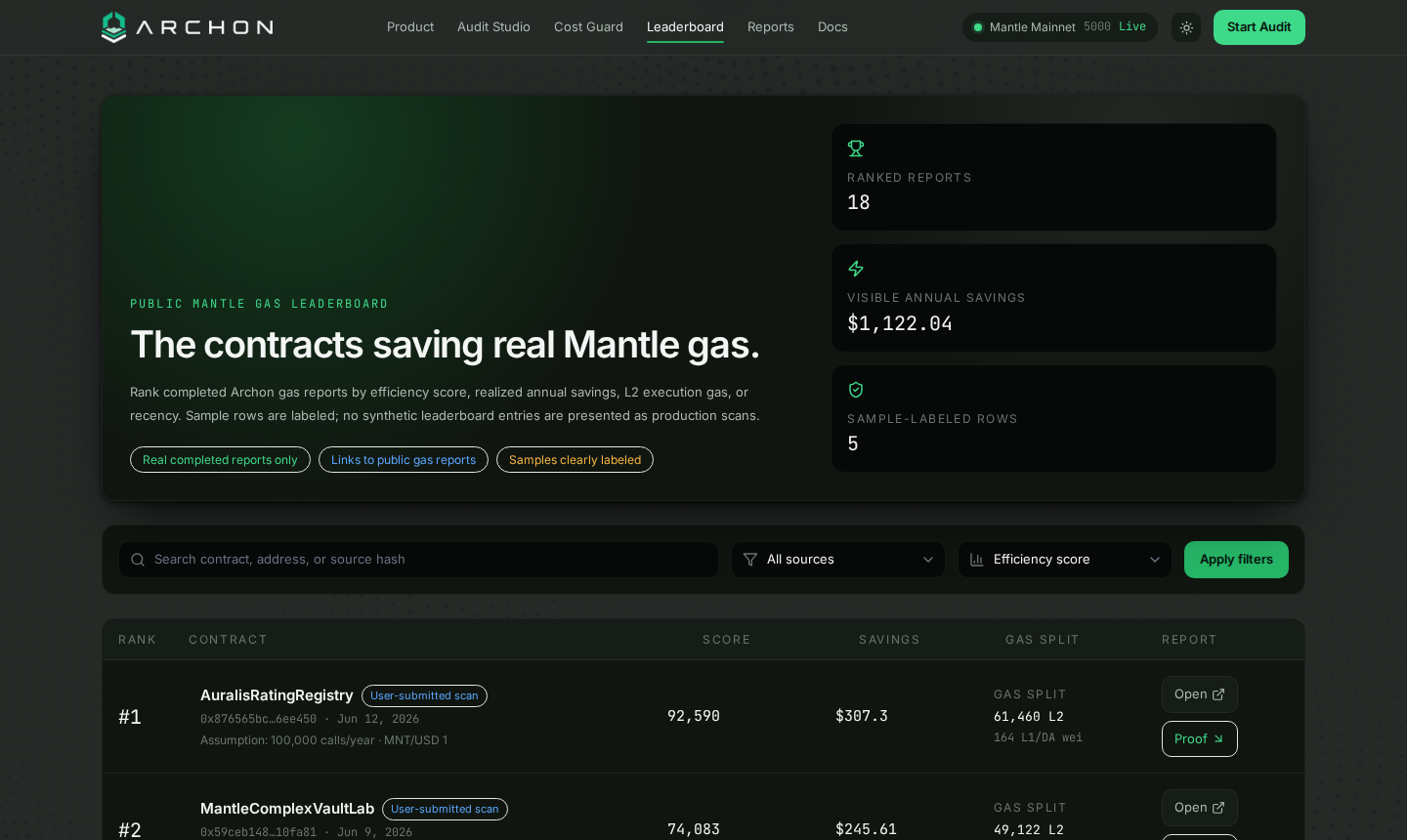
Task: Click the REPORT column header
Action: (1189, 640)
